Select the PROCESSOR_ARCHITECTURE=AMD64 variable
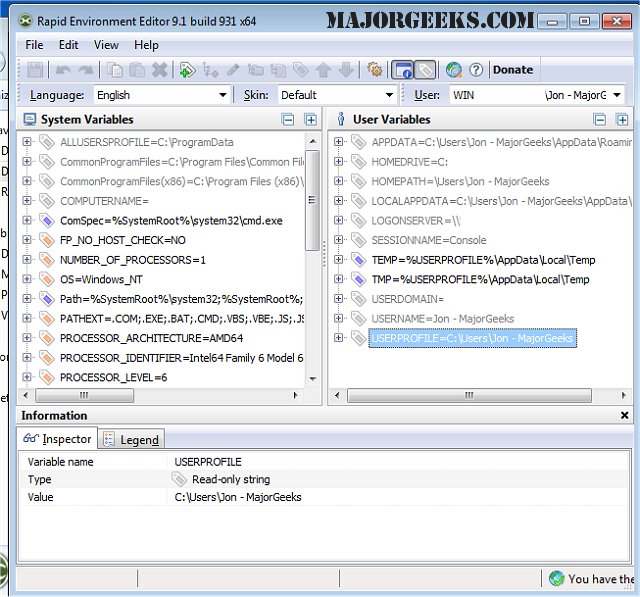640x597 pixels. click(x=151, y=338)
